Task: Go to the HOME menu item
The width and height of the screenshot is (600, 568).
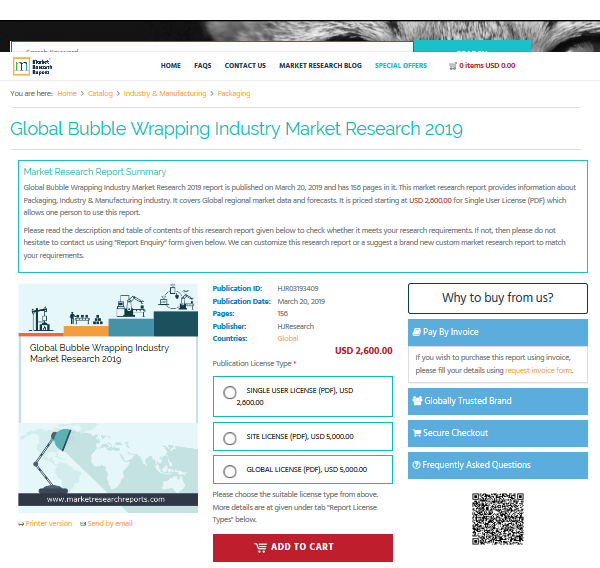Action: pos(171,66)
